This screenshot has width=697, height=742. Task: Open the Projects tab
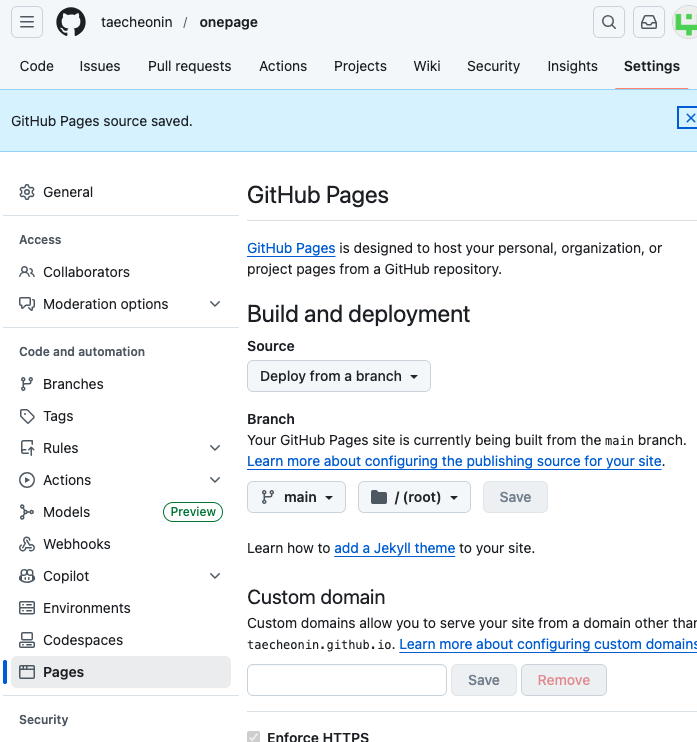point(360,66)
